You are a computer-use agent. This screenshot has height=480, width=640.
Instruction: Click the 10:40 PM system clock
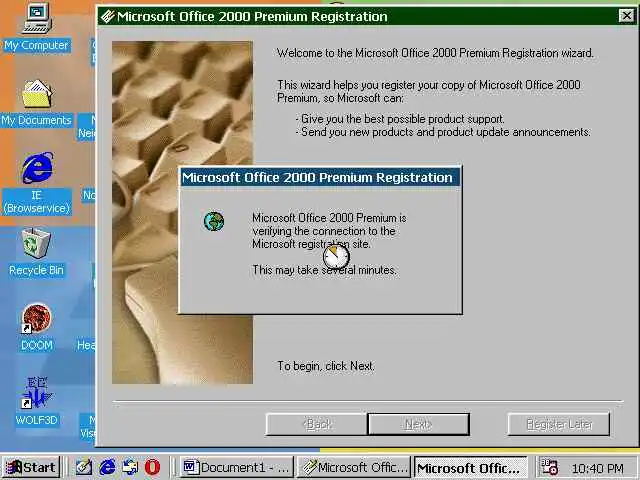pyautogui.click(x=598, y=468)
